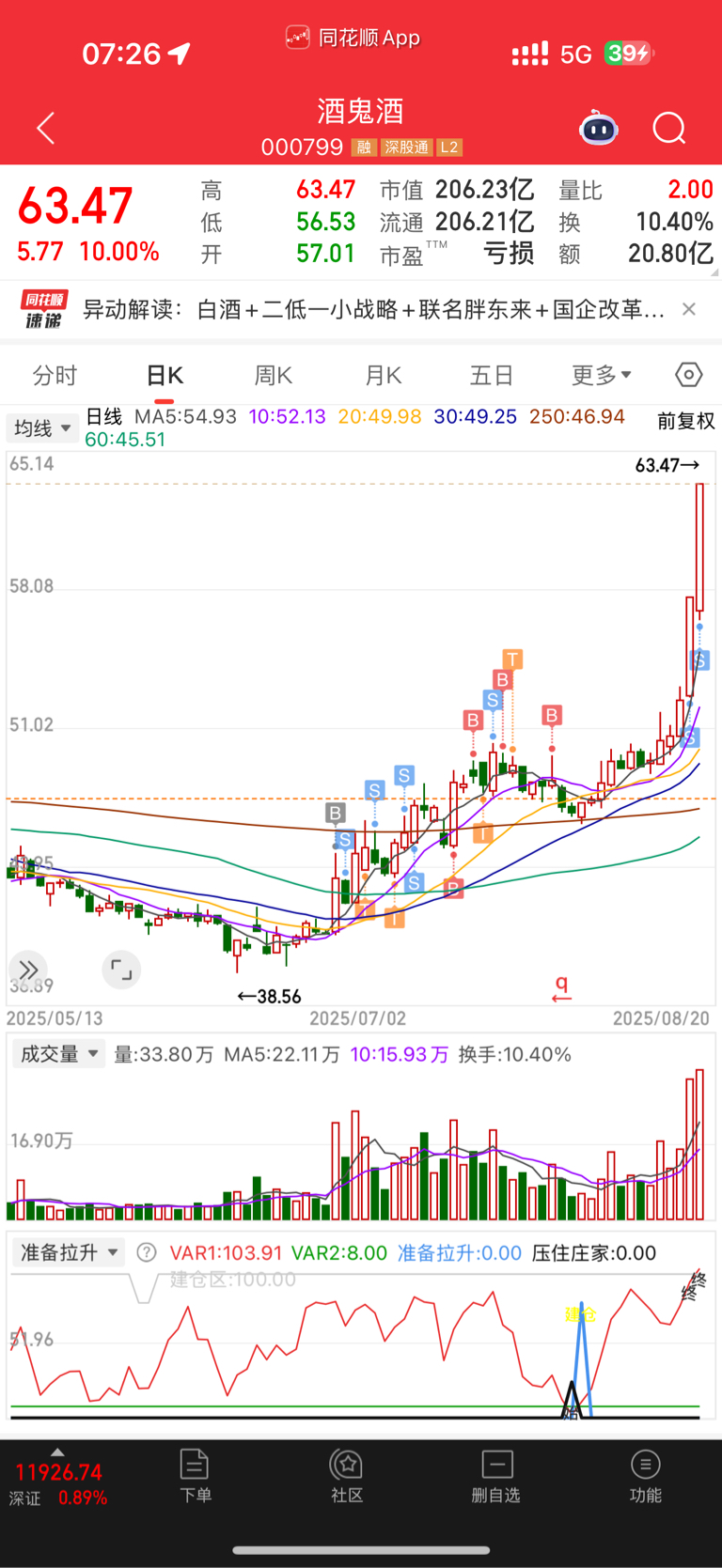Tap the 63.47→ high price annotation
The width and height of the screenshot is (722, 1568).
(667, 465)
